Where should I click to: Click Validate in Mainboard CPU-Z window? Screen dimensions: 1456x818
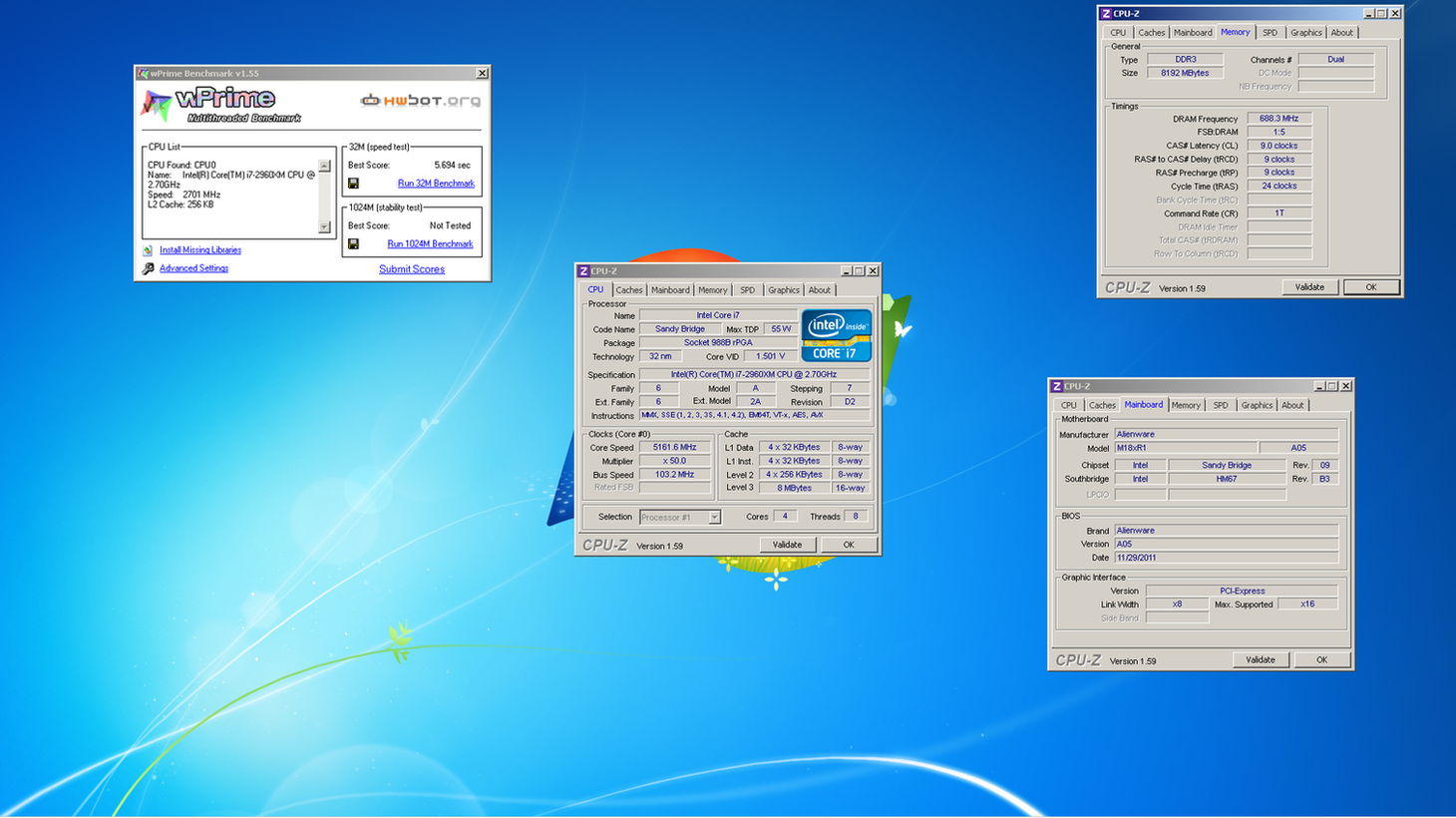click(1261, 659)
